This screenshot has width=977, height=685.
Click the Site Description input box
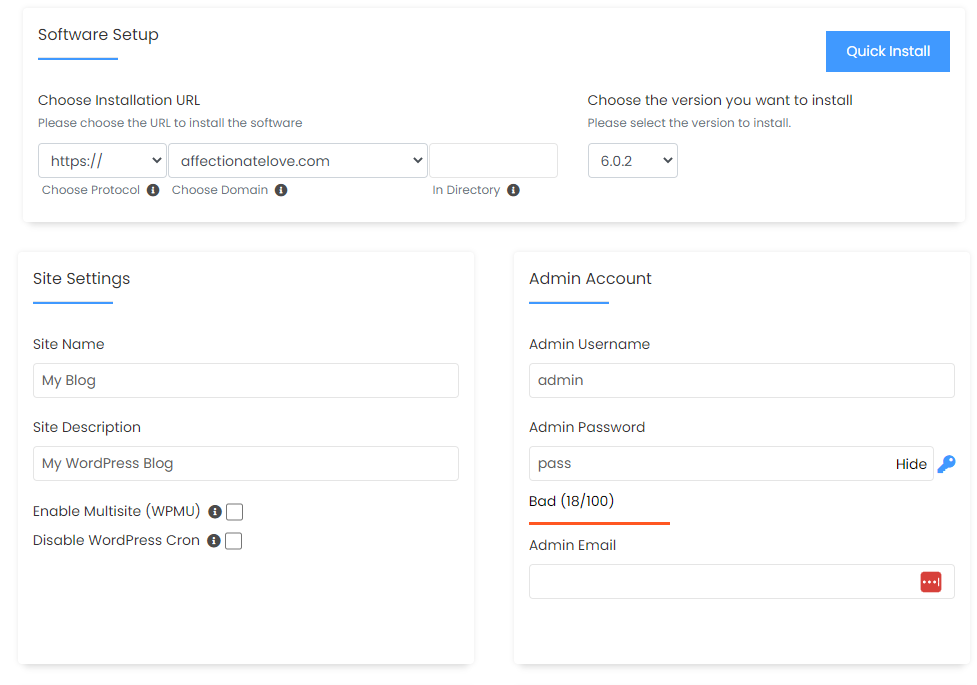click(245, 464)
